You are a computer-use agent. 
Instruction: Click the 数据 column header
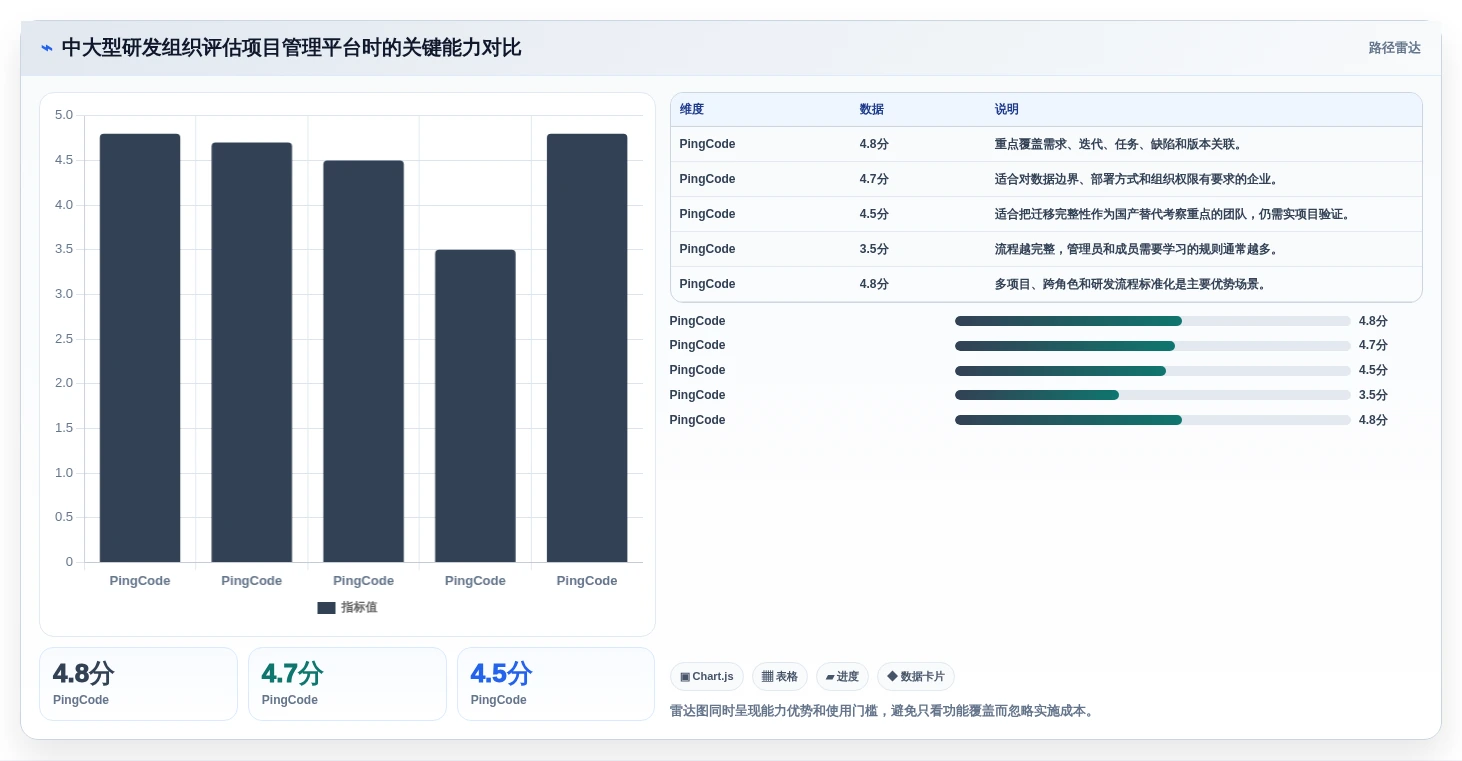[872, 110]
